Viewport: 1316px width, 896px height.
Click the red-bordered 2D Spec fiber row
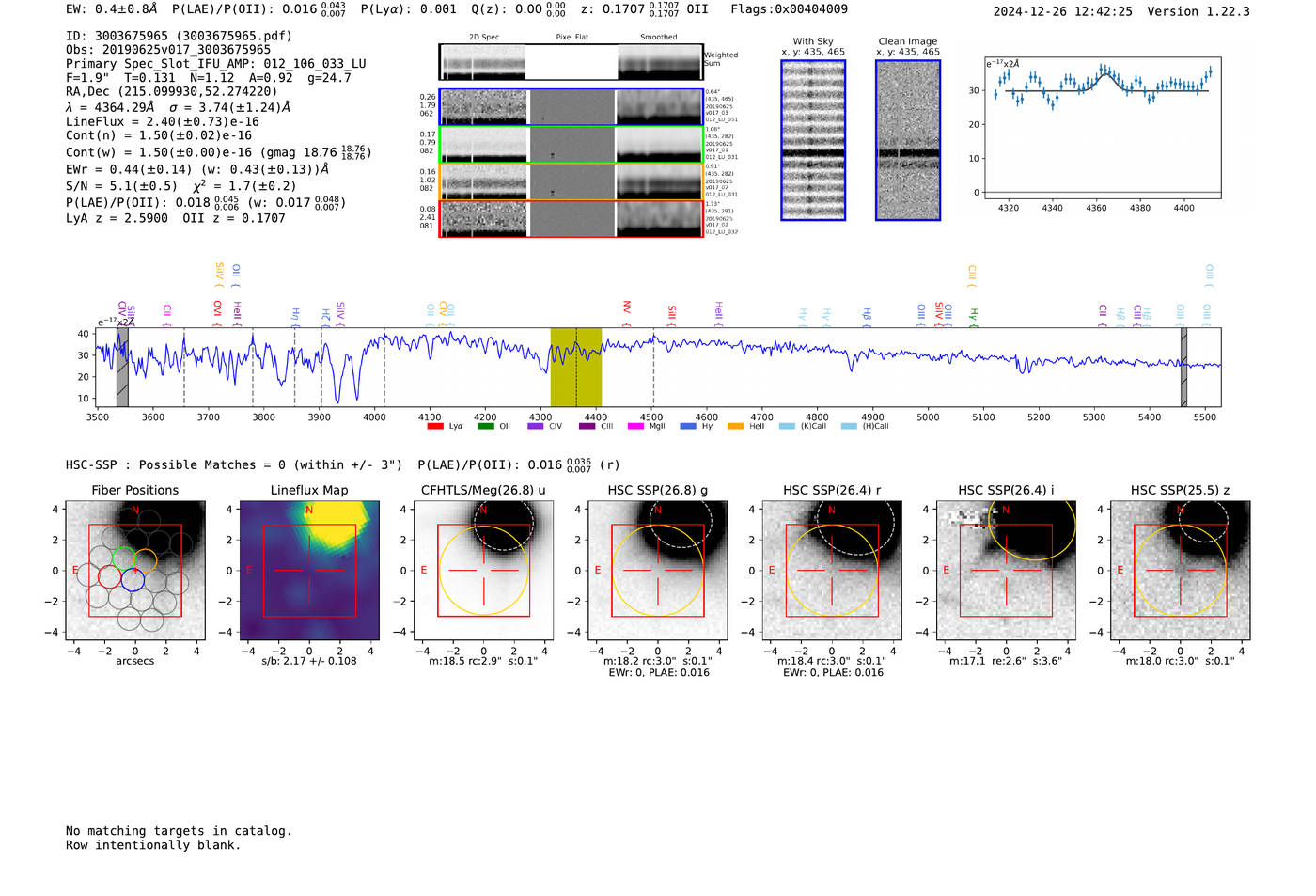[x=571, y=219]
